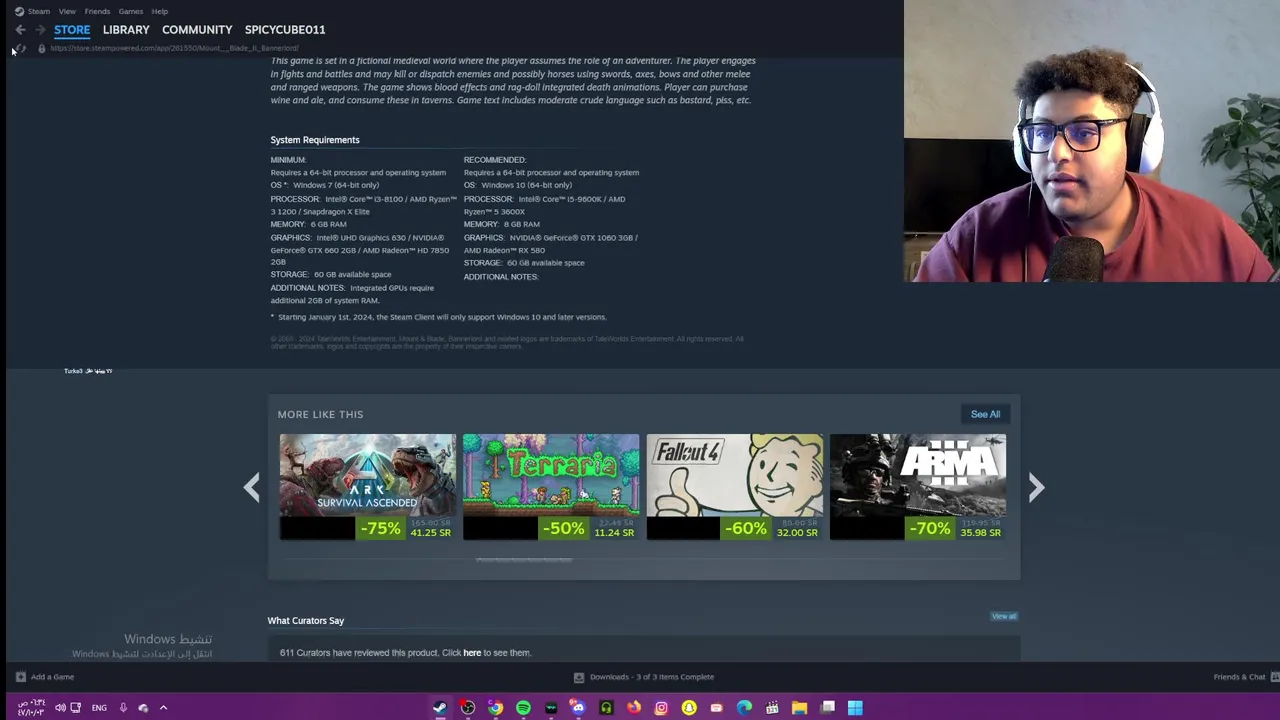Open the Steam menu
The height and width of the screenshot is (720, 1280).
[x=39, y=11]
